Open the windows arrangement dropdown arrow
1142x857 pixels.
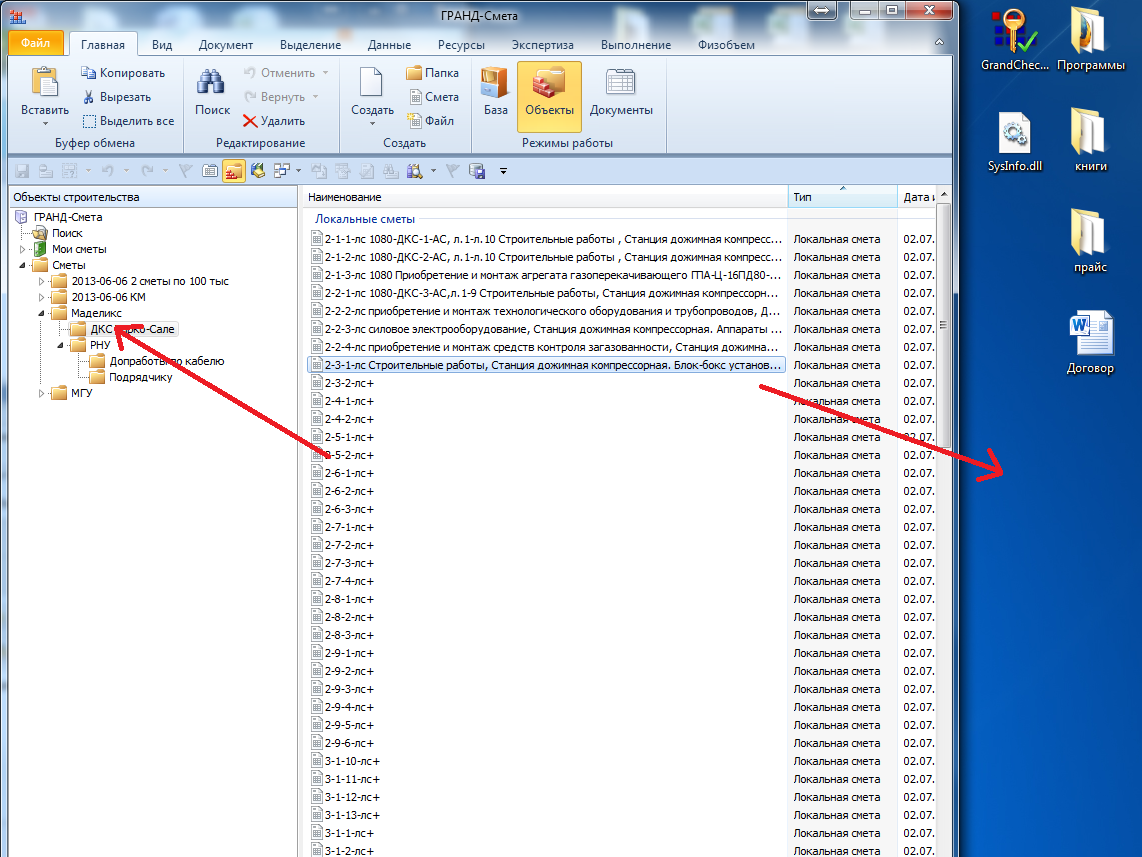click(x=299, y=171)
